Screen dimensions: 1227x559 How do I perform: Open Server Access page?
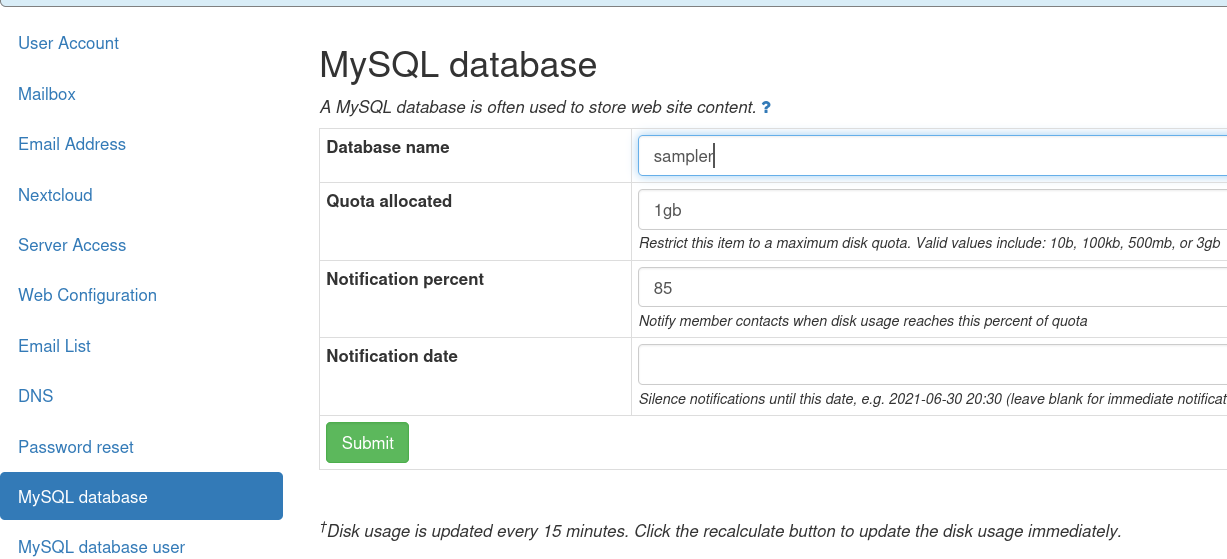72,245
